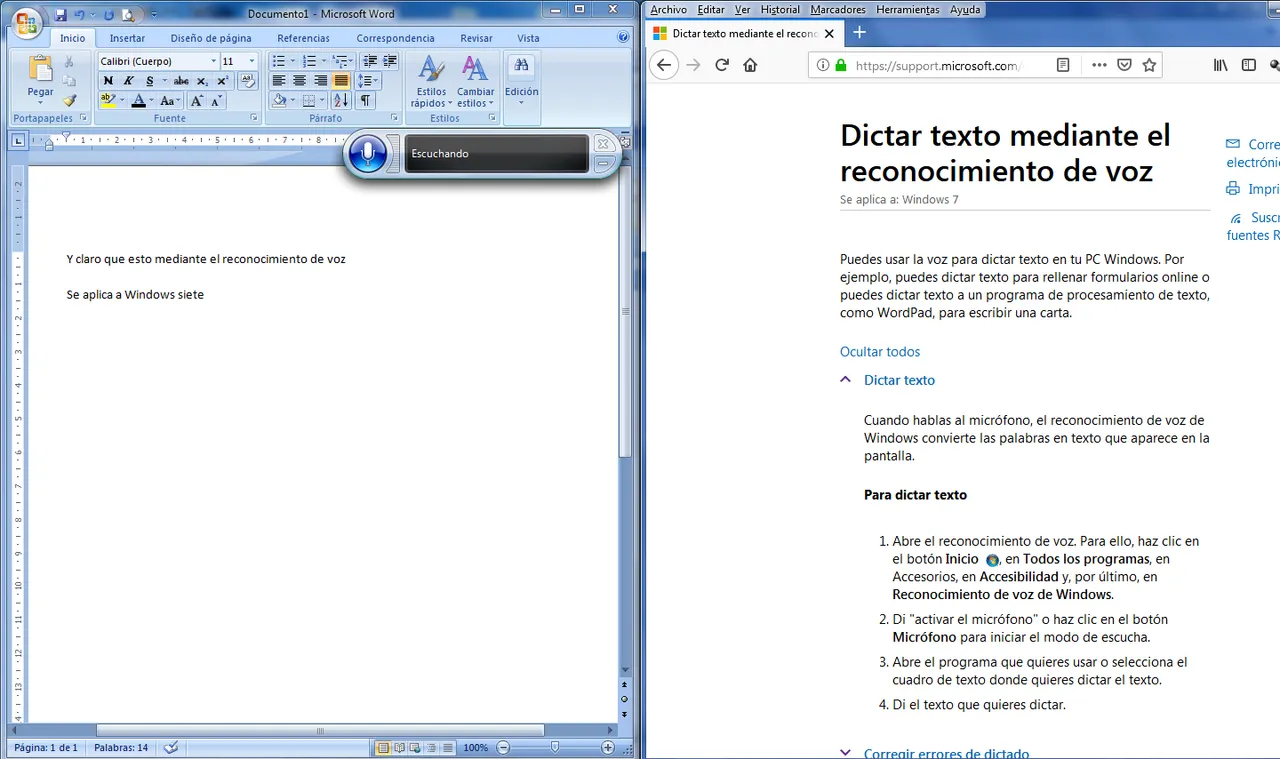Click the Bullets list icon
This screenshot has height=759, width=1280.
(x=279, y=61)
